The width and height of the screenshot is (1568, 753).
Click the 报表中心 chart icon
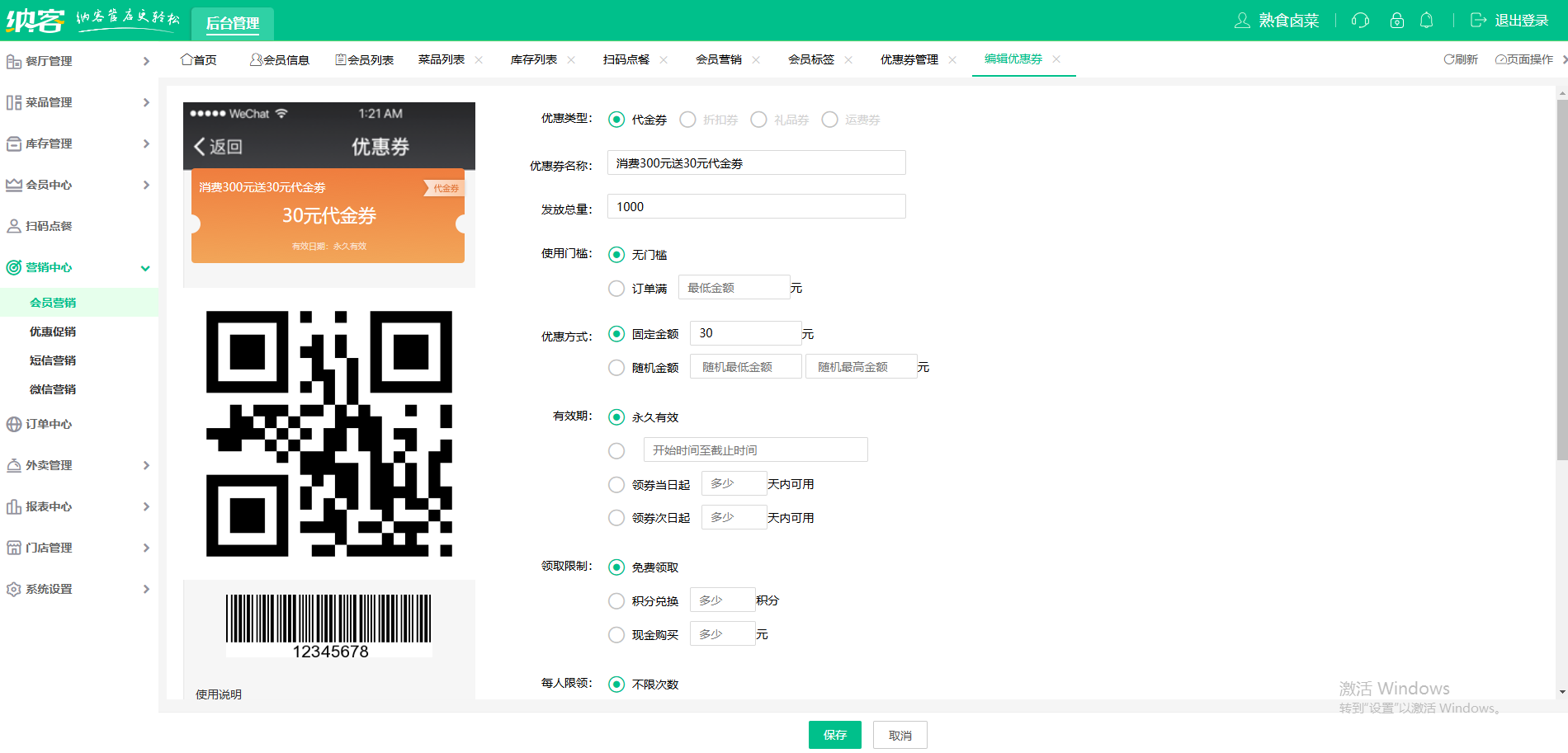14,506
